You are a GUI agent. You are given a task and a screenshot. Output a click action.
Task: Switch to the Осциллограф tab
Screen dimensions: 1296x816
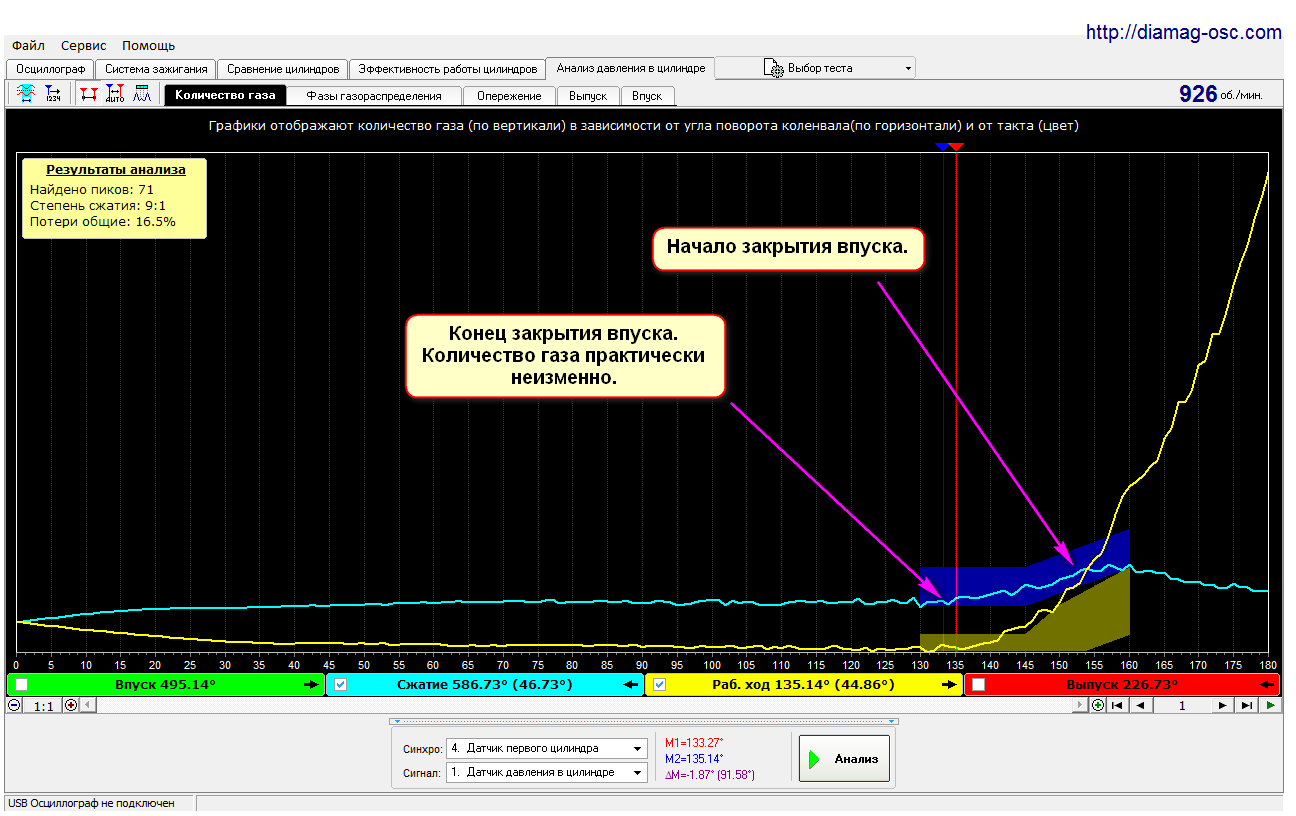click(50, 69)
